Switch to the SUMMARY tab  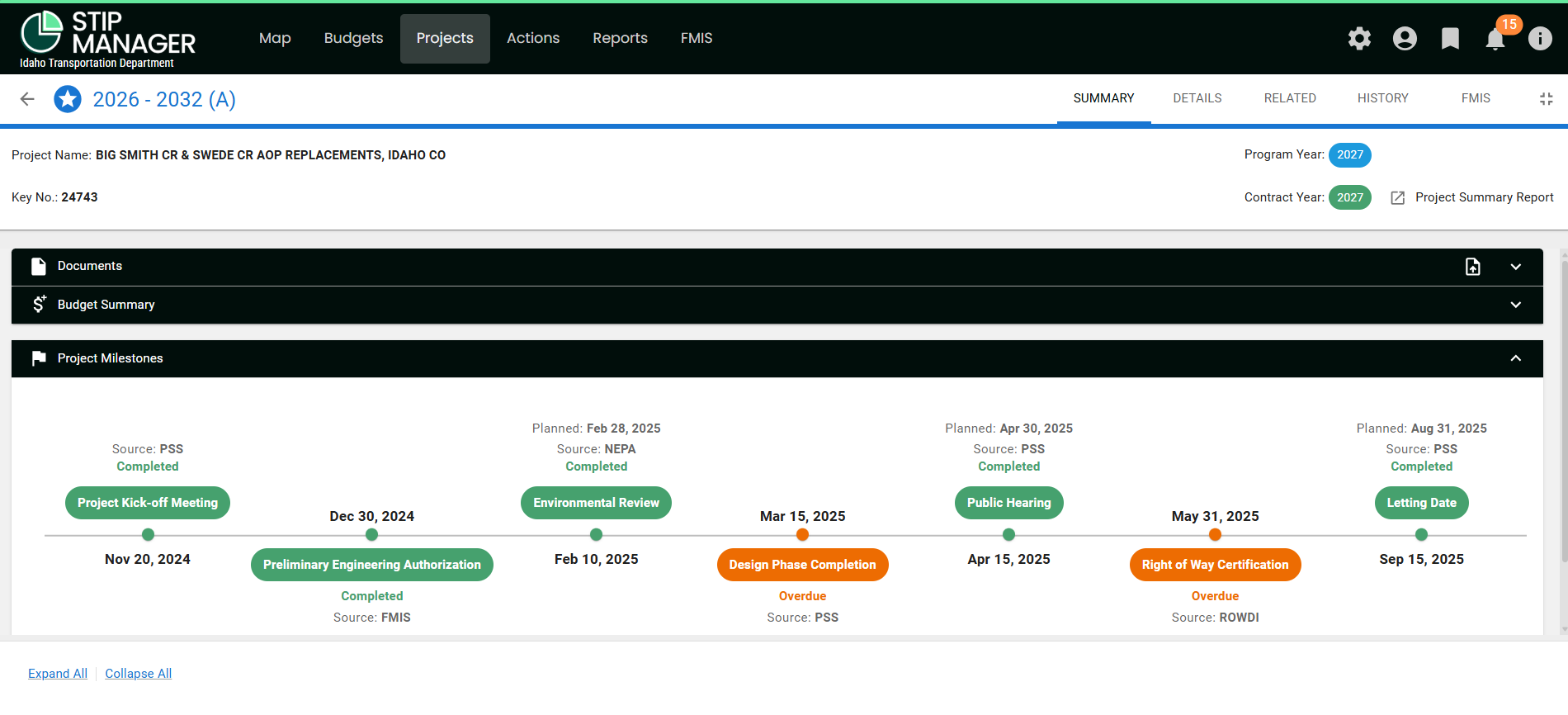point(1103,98)
